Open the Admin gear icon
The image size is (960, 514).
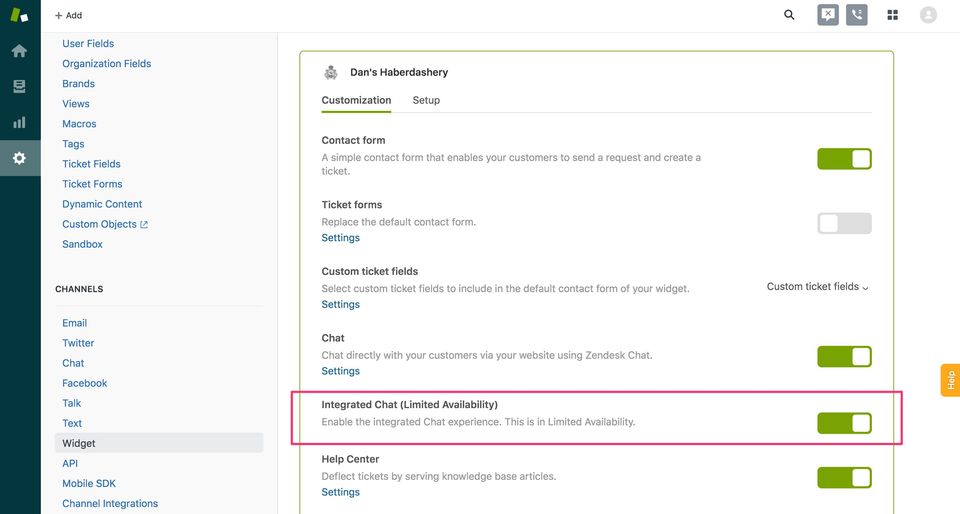click(19, 158)
